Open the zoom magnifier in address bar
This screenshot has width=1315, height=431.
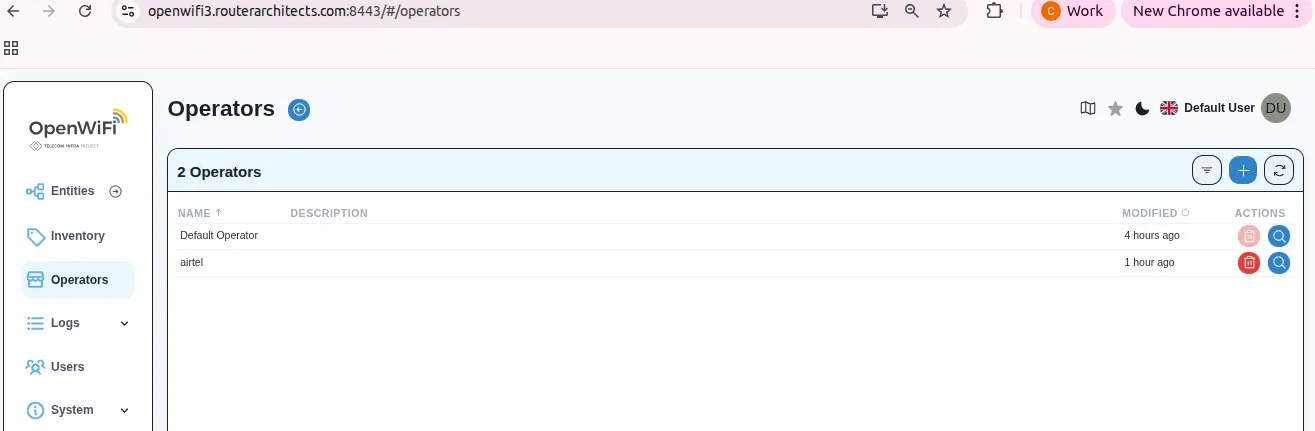[911, 11]
